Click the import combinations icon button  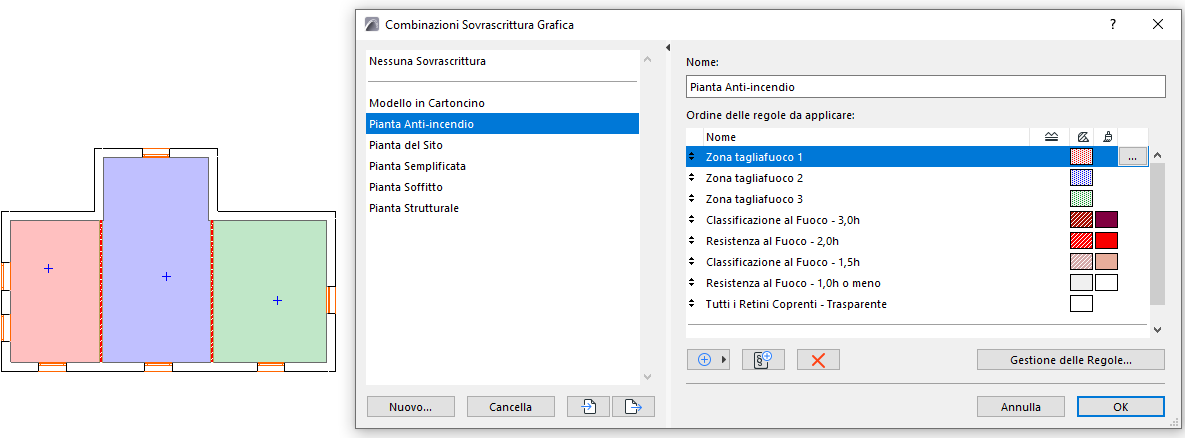(x=589, y=406)
